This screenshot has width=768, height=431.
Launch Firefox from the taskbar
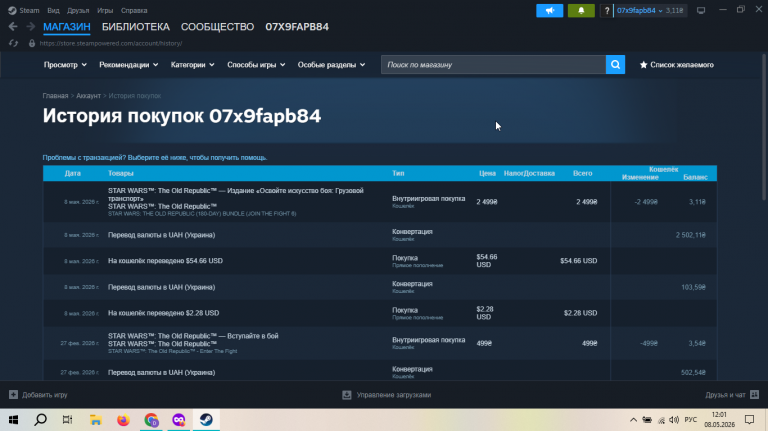click(123, 420)
